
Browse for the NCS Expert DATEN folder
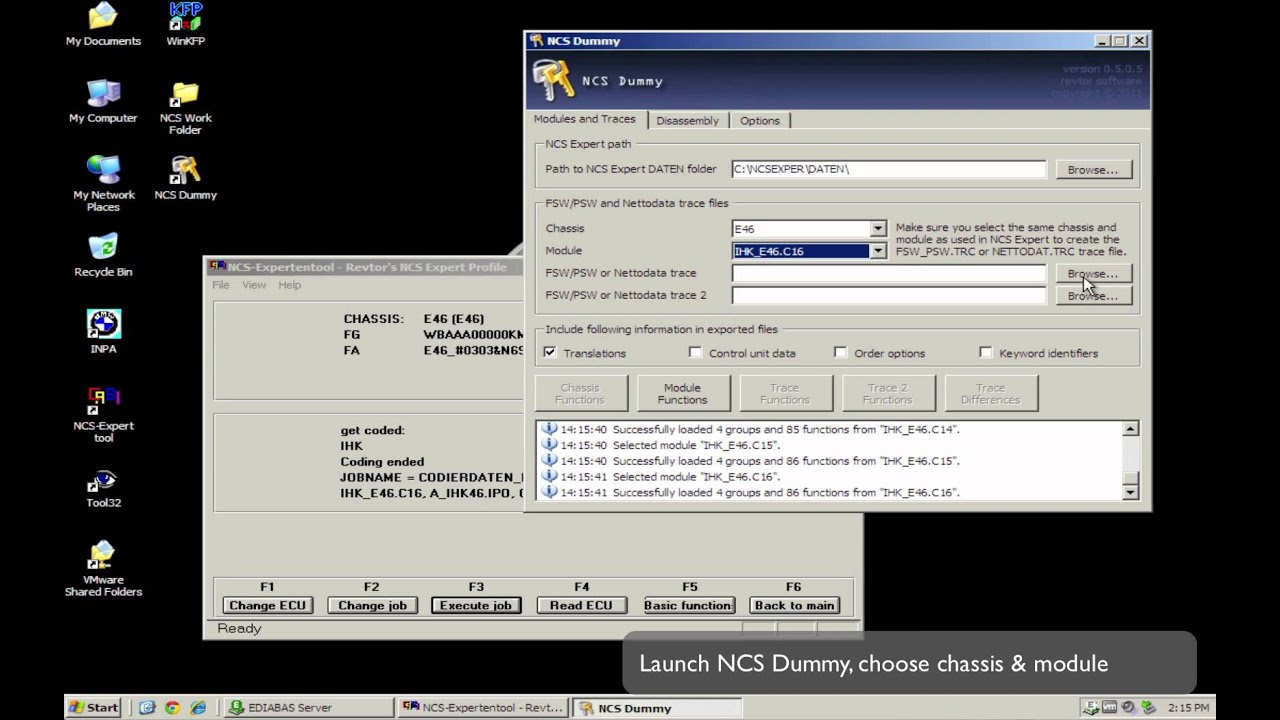tap(1093, 170)
